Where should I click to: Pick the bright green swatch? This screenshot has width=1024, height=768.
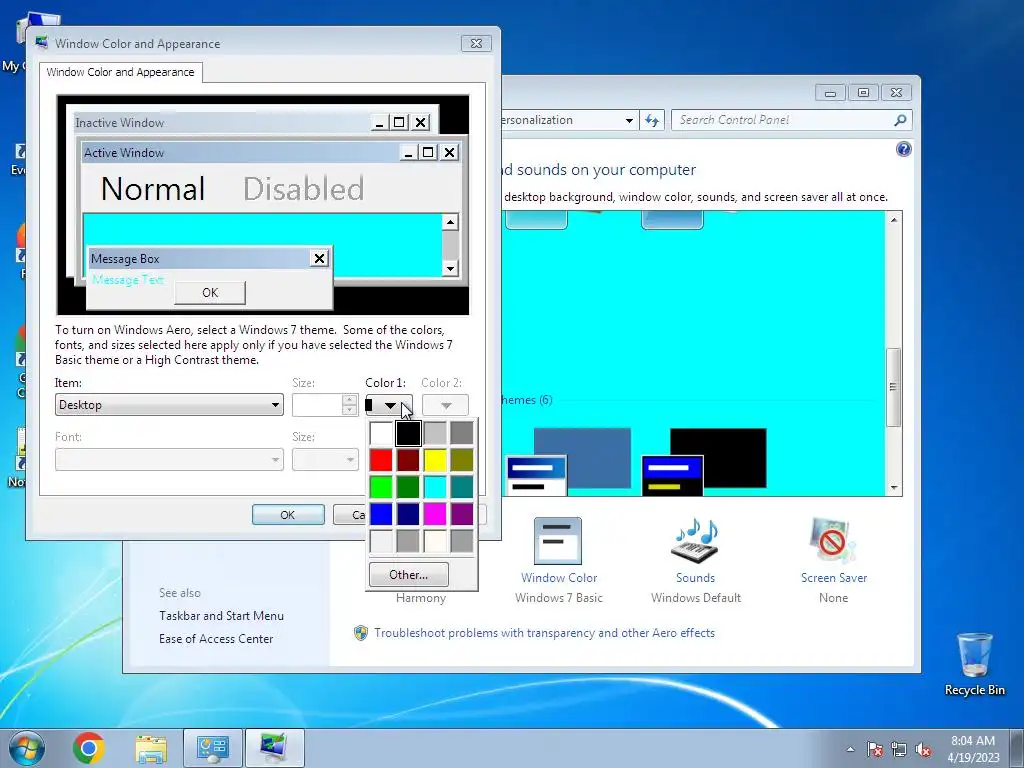tap(381, 487)
